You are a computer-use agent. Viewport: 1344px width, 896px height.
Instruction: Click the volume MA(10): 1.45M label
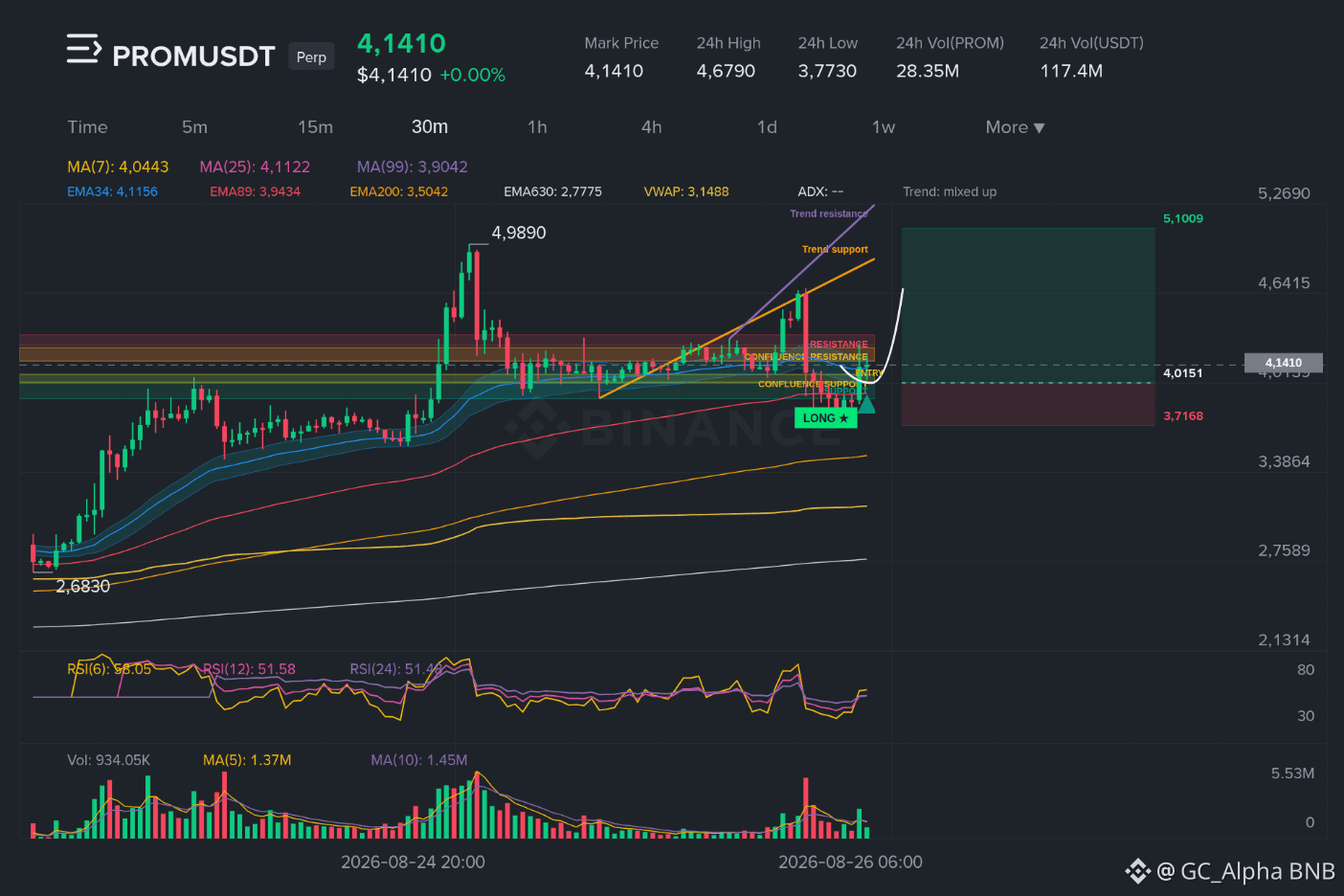tap(419, 760)
